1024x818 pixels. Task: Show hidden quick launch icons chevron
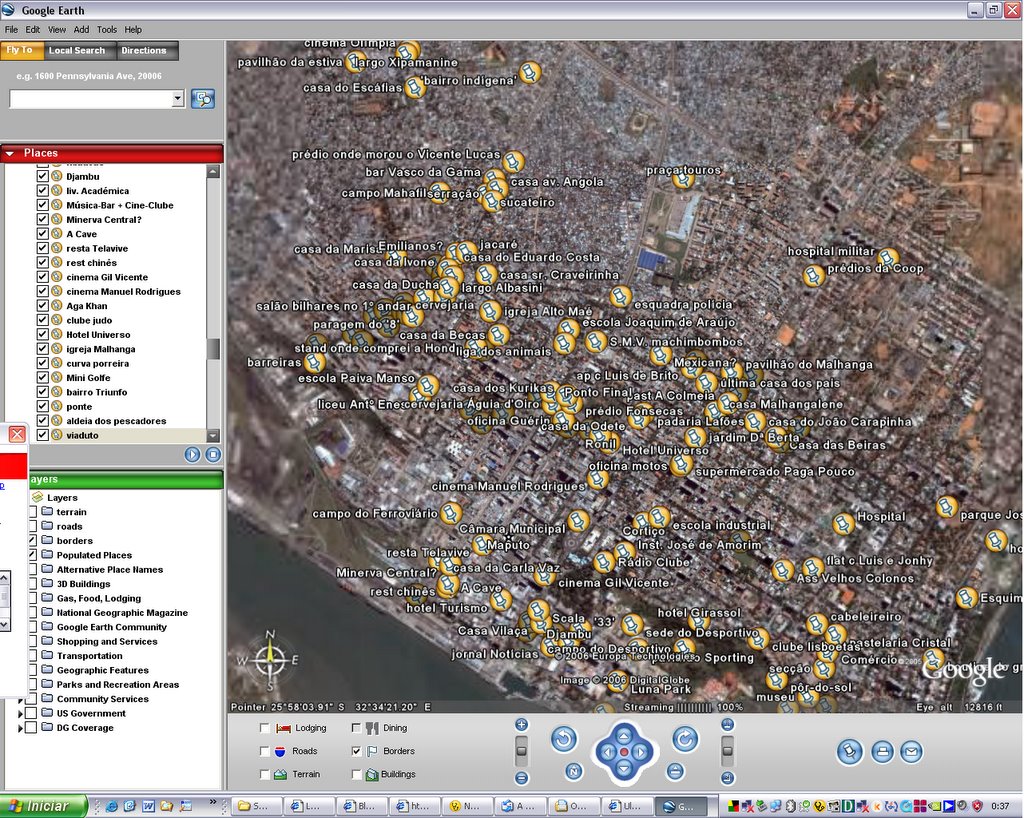point(212,802)
